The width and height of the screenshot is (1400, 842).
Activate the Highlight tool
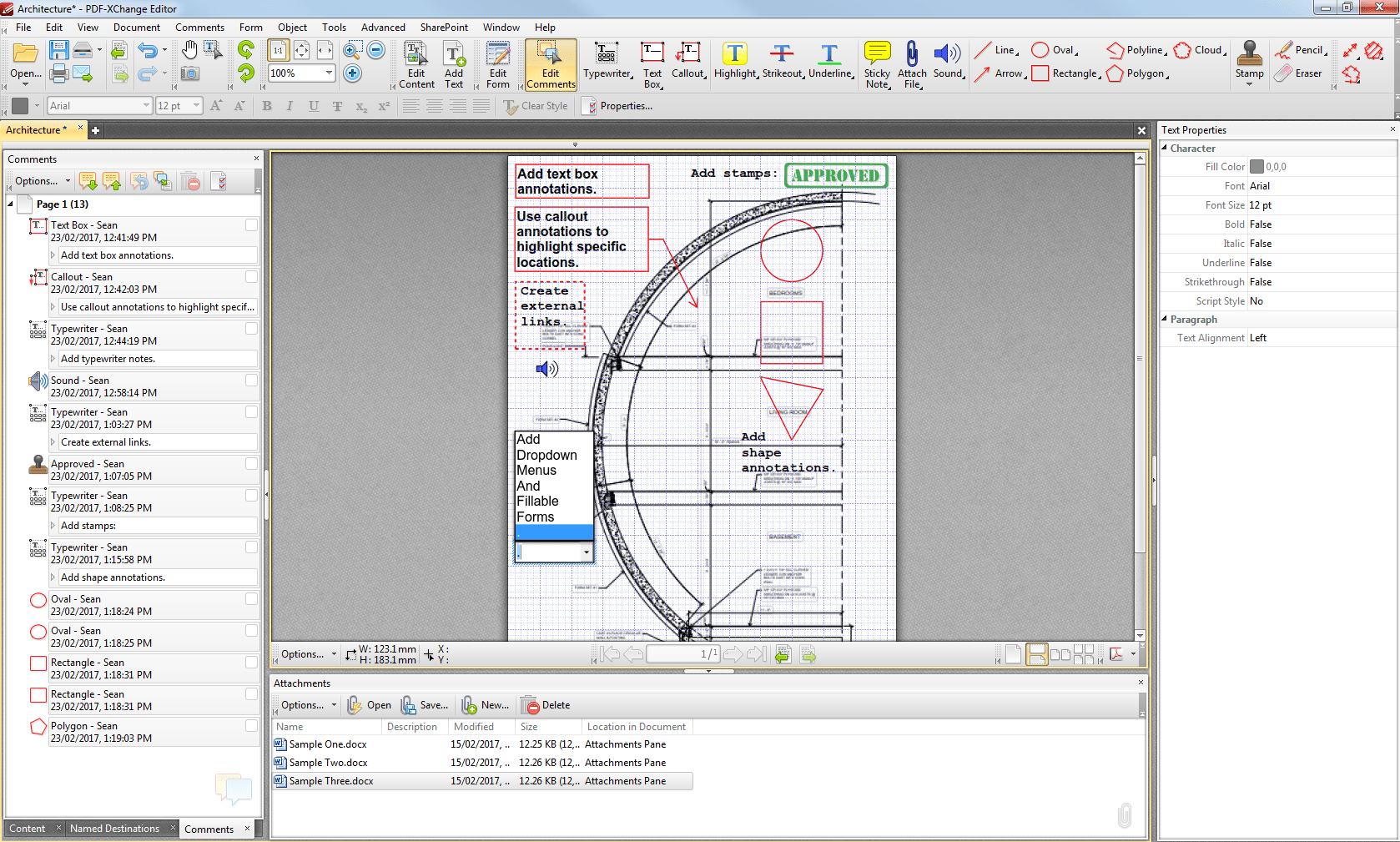point(733,64)
